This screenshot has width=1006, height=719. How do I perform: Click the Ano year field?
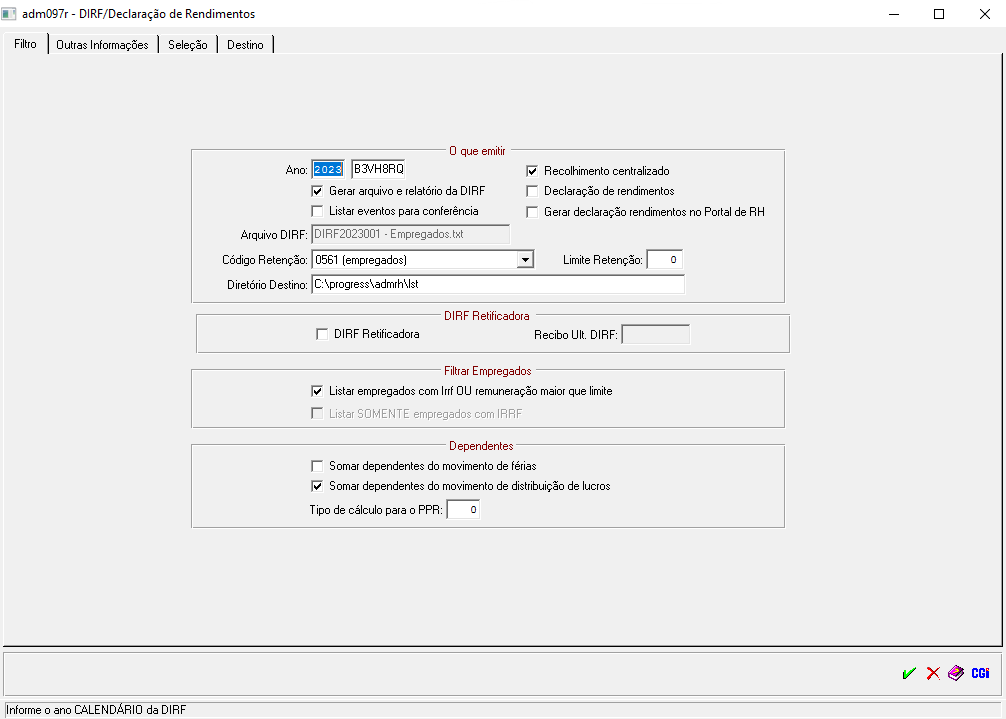pyautogui.click(x=328, y=169)
